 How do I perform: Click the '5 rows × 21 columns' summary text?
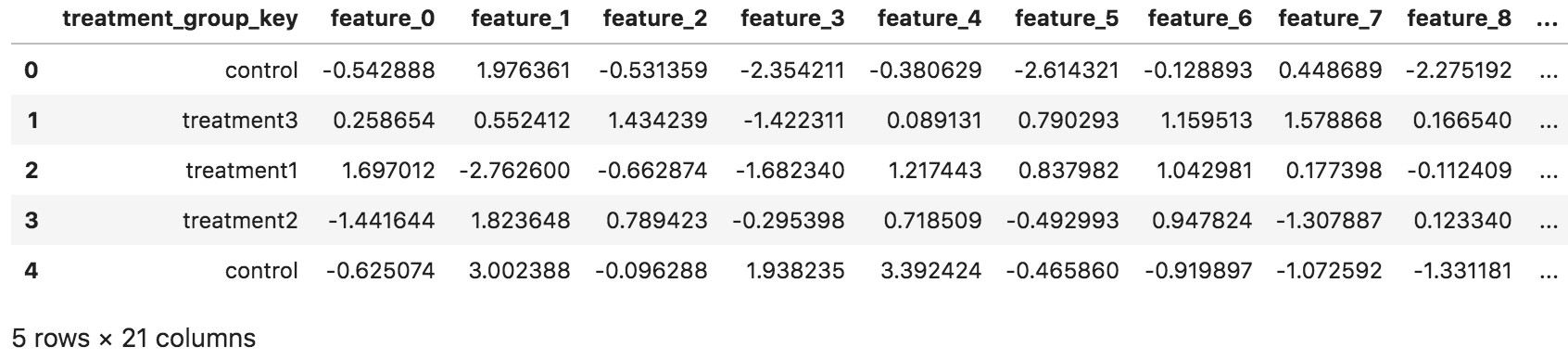coord(133,339)
